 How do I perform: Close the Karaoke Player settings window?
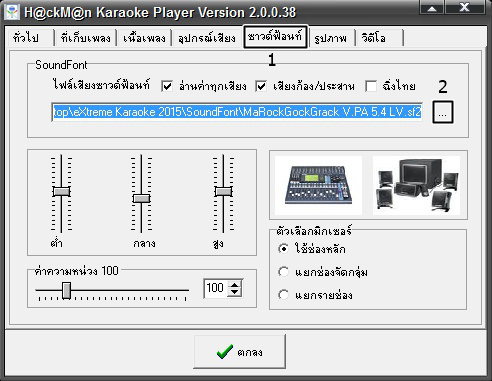tap(464, 7)
